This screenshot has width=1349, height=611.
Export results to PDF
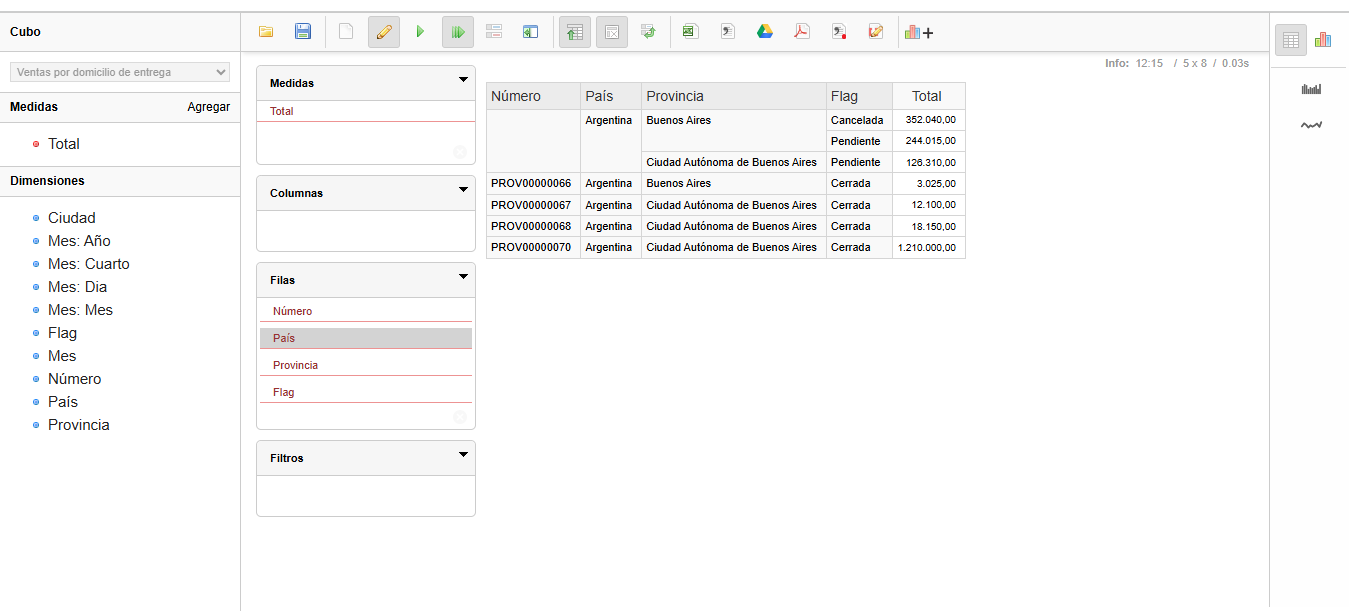click(802, 32)
